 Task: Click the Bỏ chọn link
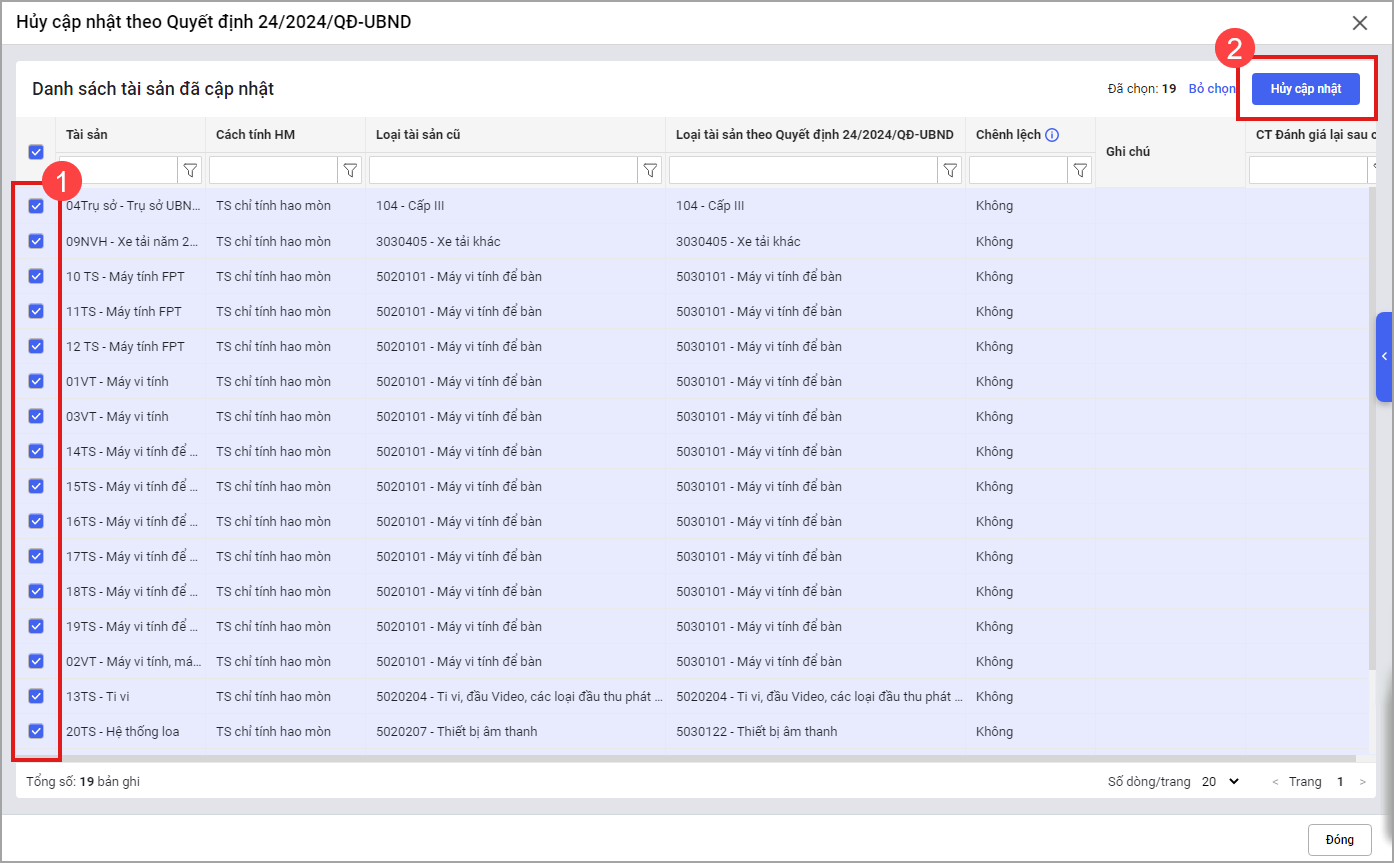(x=1211, y=89)
